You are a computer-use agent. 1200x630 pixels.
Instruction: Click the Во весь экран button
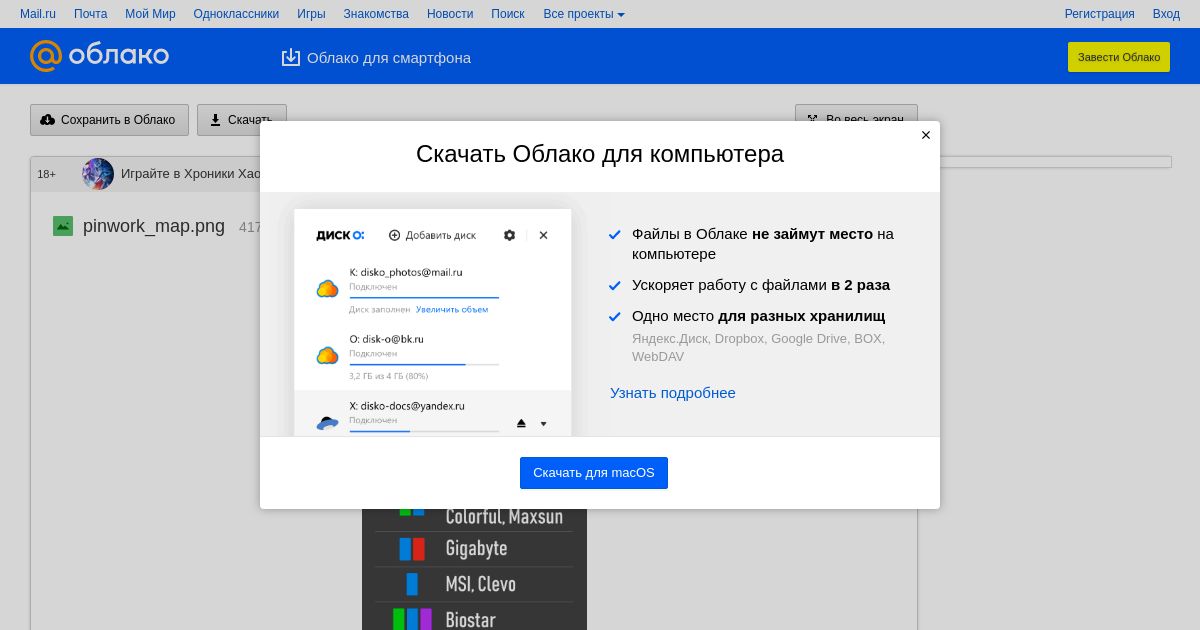(x=856, y=120)
